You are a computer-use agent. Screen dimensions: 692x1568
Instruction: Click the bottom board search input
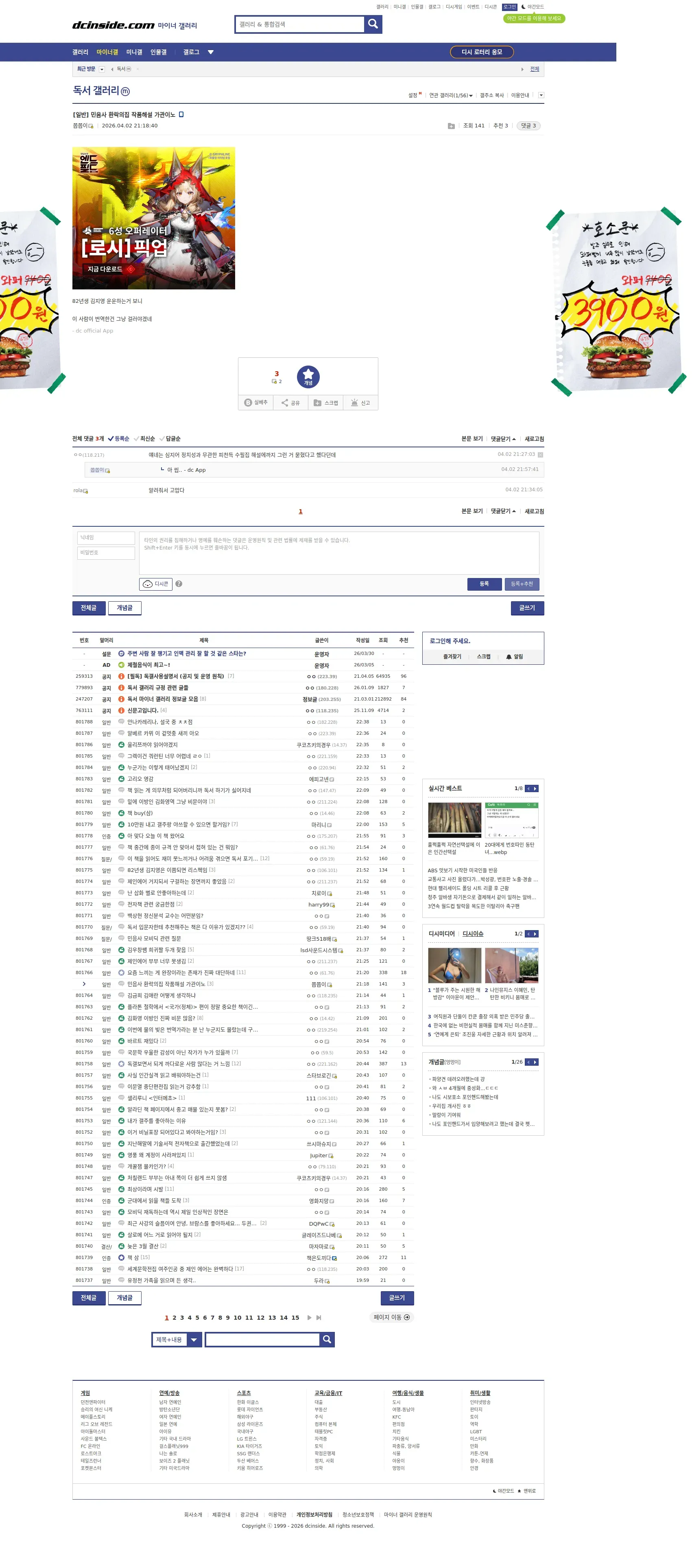tap(262, 1339)
